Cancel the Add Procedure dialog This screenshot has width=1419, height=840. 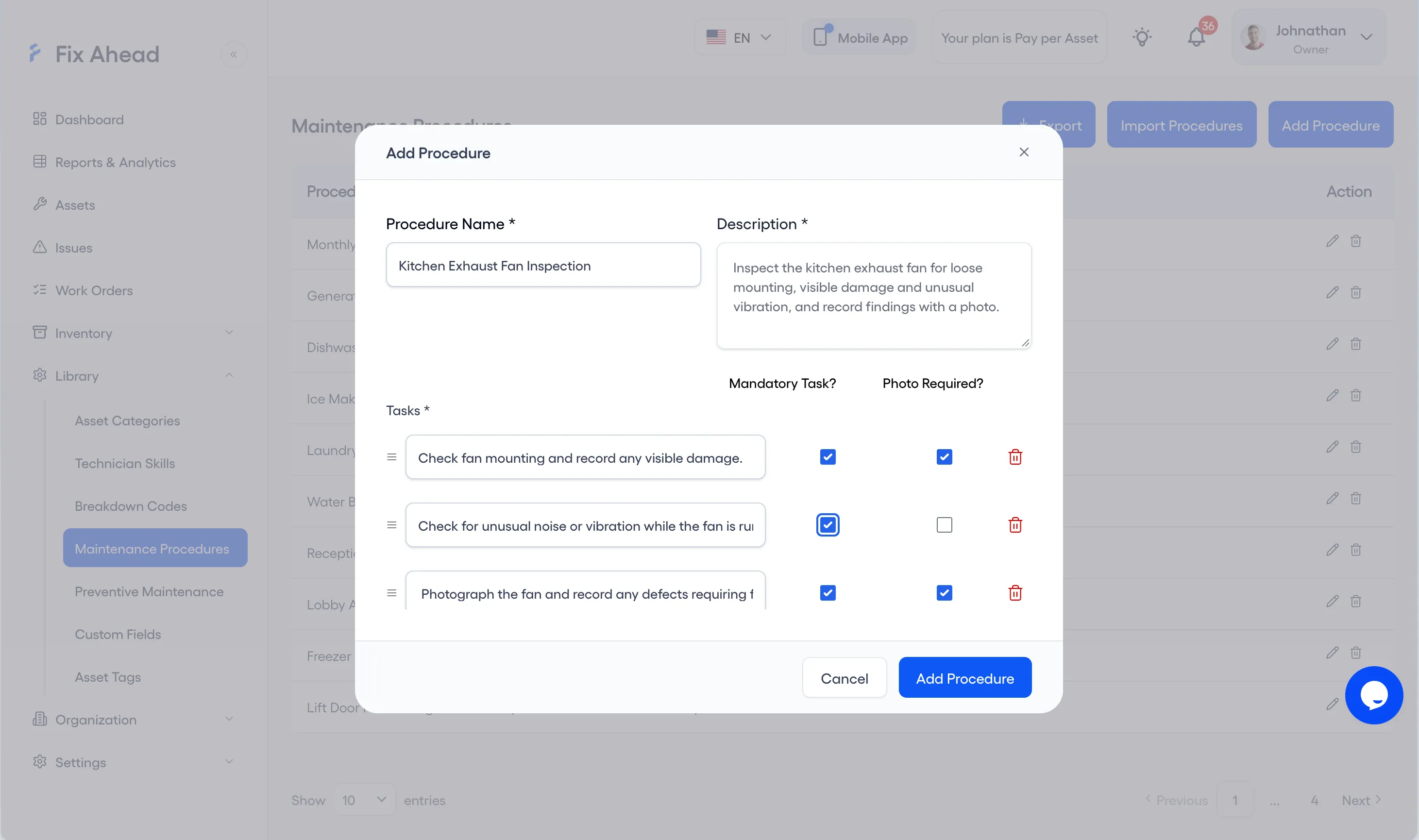click(844, 677)
